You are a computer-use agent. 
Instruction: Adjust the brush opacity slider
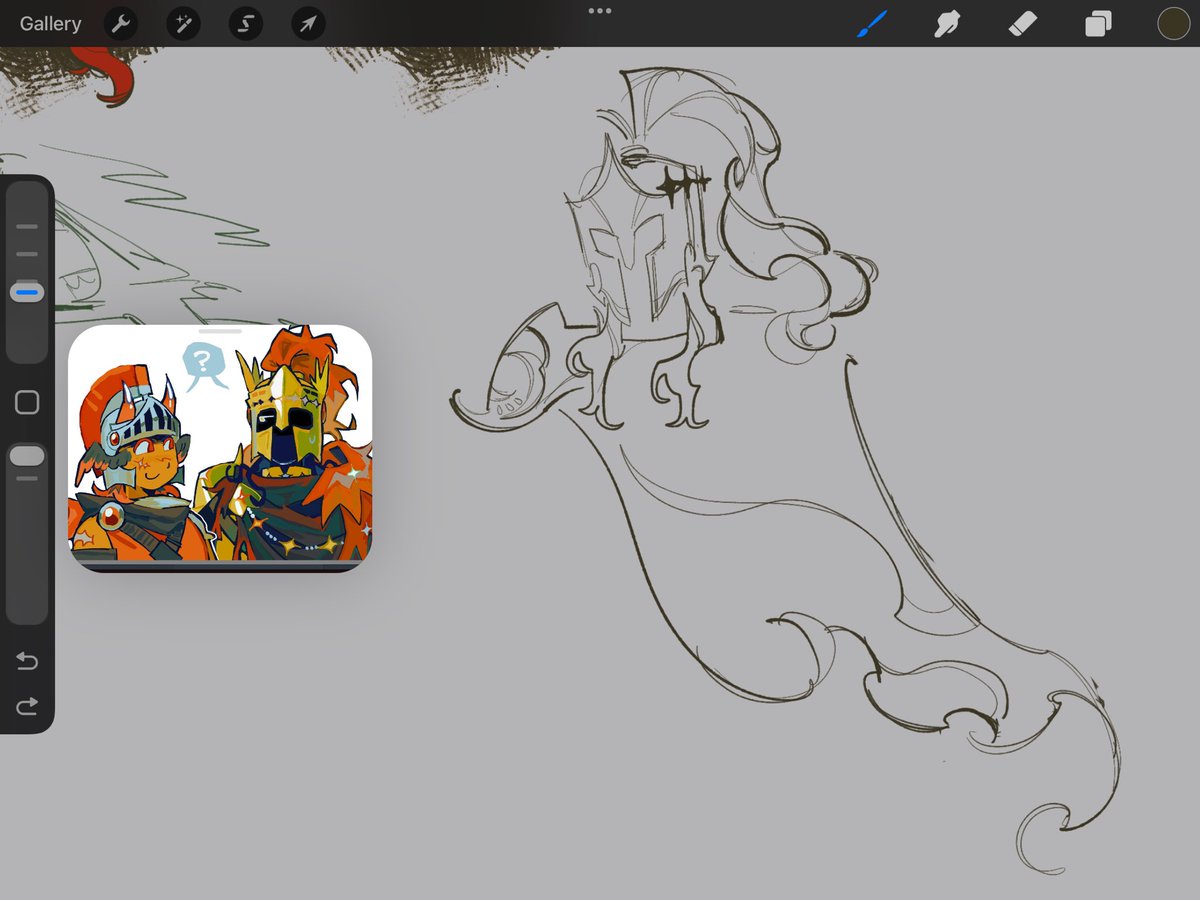[27, 455]
